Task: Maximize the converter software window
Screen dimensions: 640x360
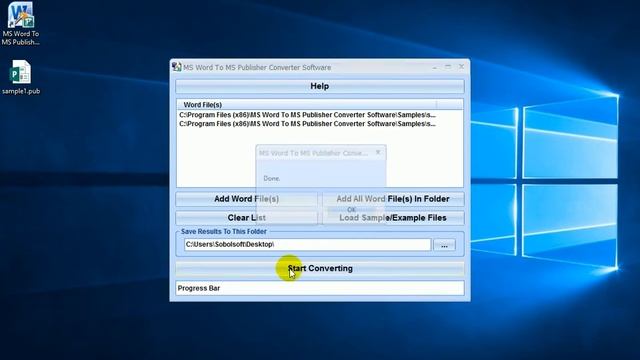Action: [x=448, y=67]
